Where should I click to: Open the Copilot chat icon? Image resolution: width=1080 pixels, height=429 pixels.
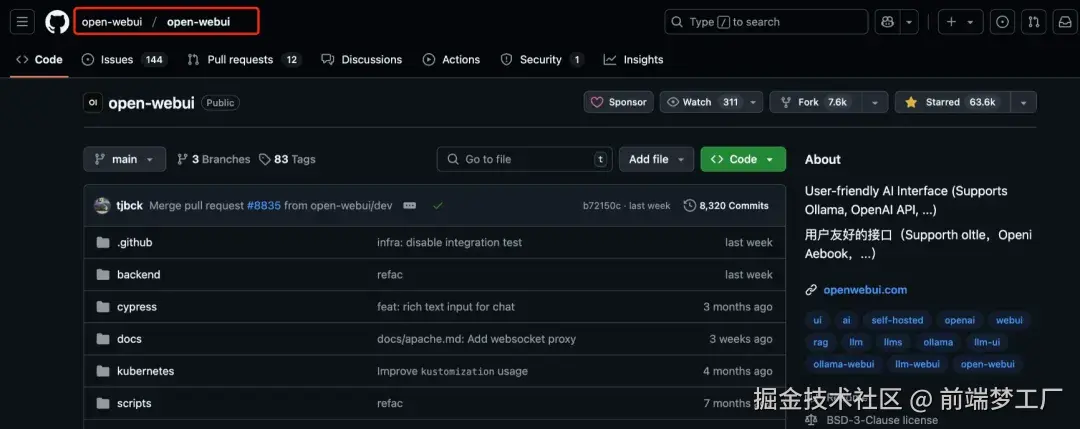coord(887,22)
